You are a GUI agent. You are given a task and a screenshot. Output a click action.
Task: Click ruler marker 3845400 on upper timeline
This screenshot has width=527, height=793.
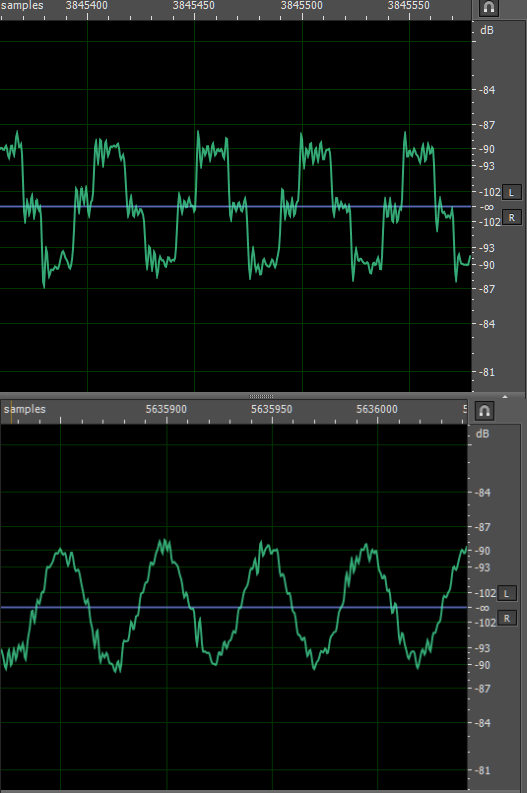tap(86, 6)
